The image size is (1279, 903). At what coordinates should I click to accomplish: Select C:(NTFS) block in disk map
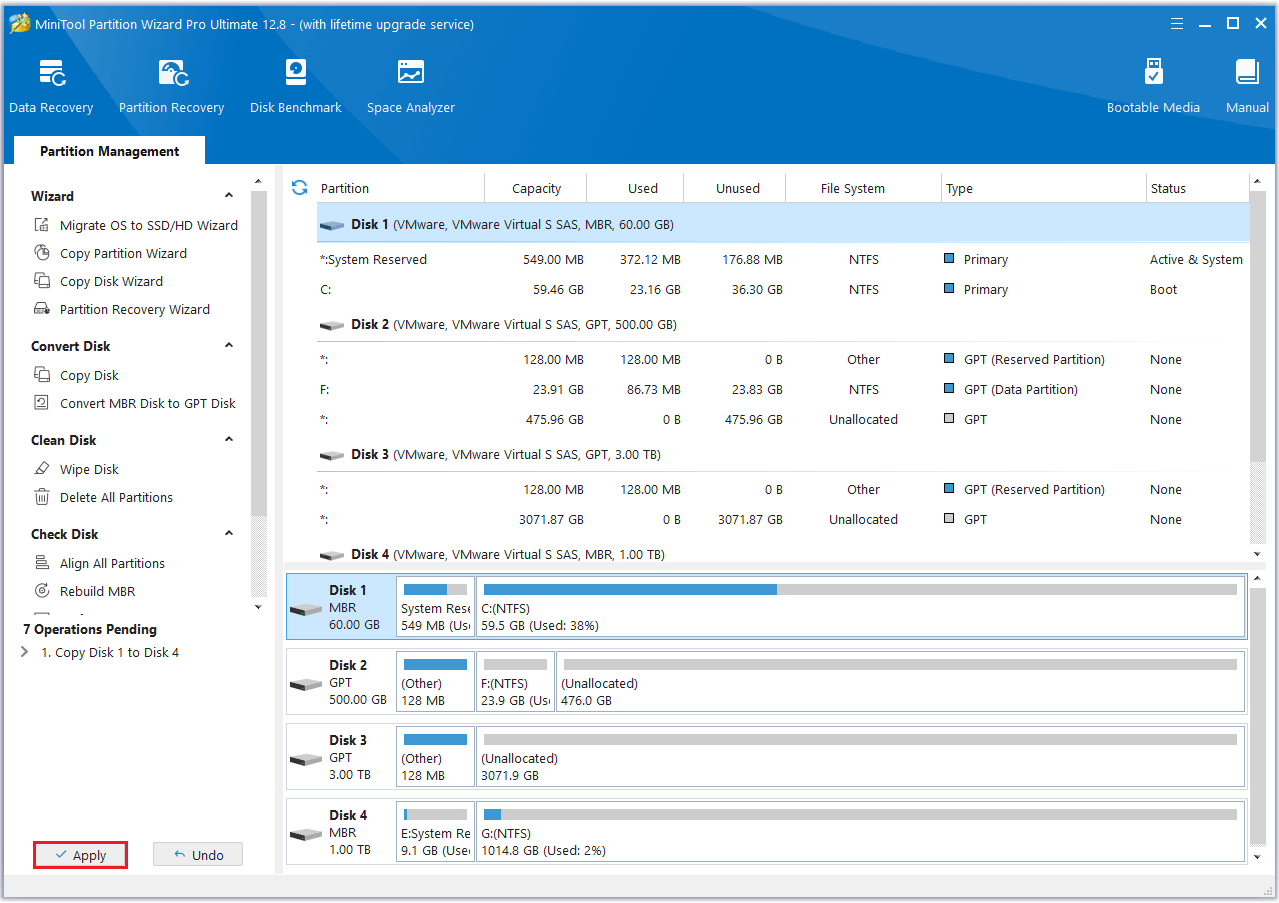click(861, 607)
